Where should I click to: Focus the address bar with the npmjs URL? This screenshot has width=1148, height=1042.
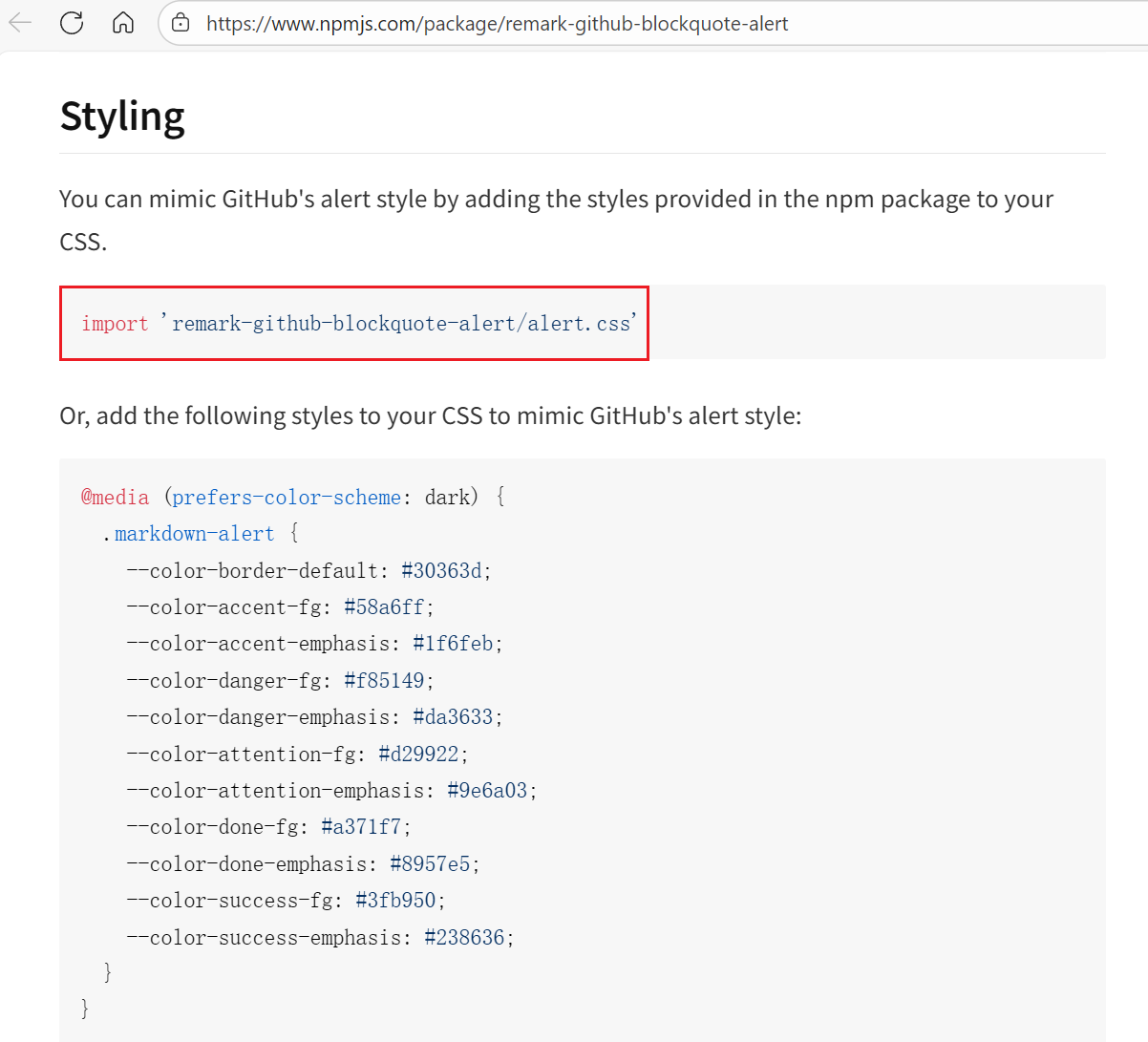[x=497, y=24]
